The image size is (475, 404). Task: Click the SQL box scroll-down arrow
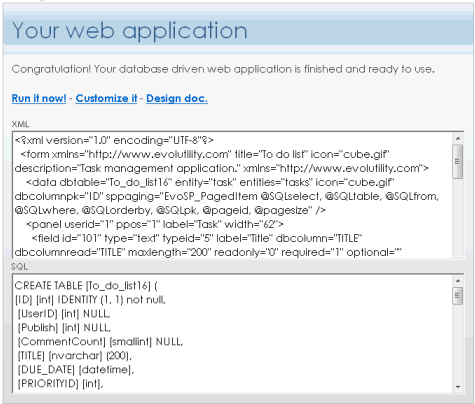458,387
